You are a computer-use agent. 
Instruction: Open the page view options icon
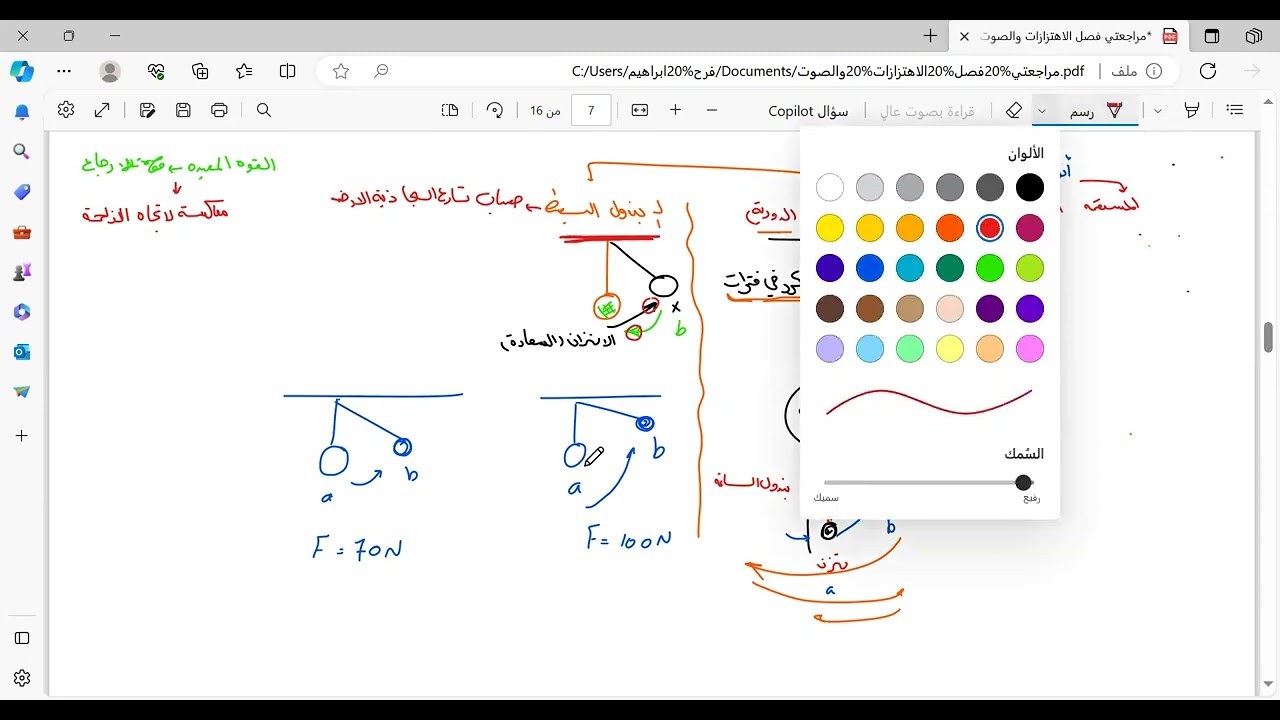450,110
